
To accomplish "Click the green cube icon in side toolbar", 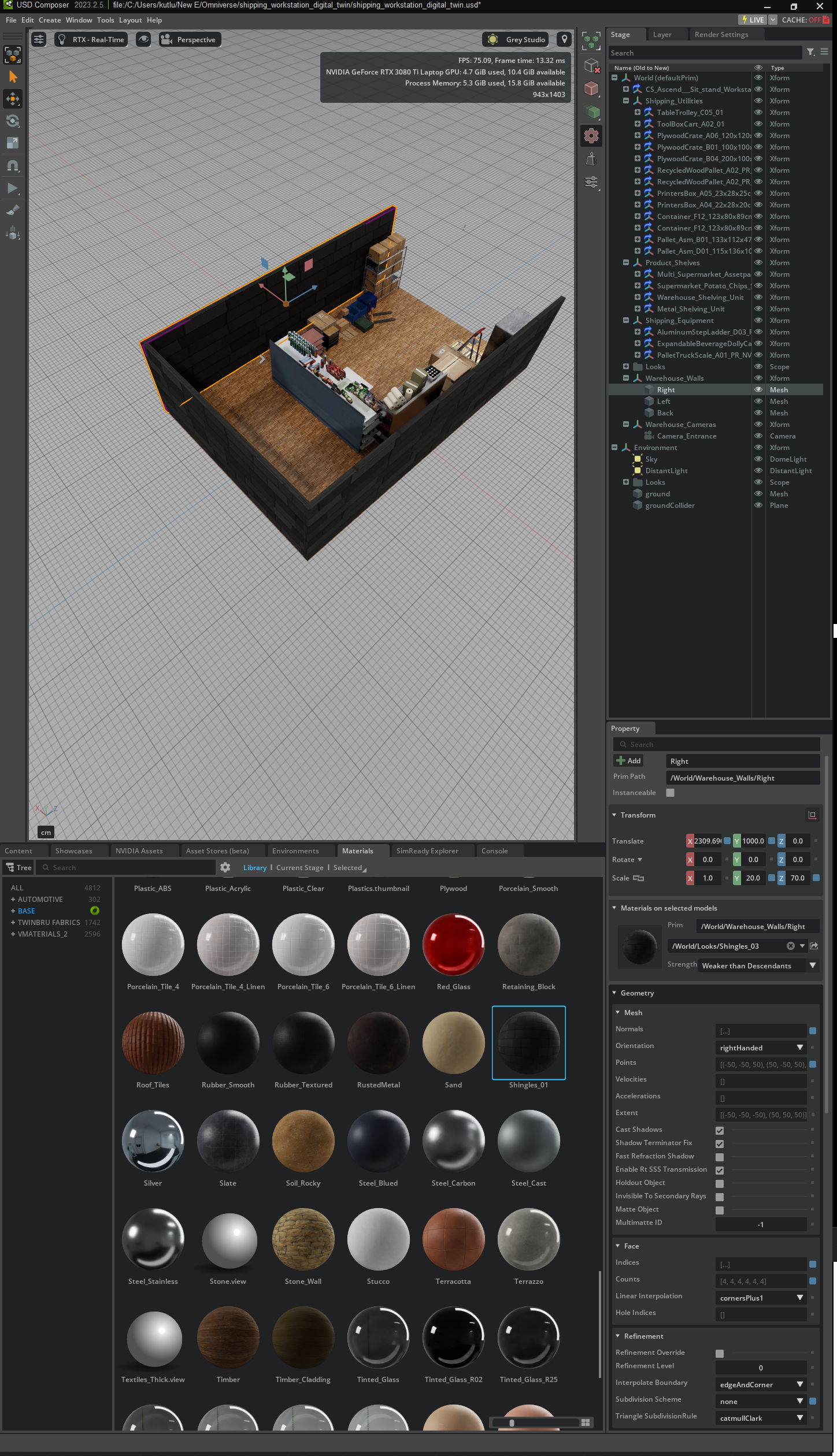I will tap(591, 112).
